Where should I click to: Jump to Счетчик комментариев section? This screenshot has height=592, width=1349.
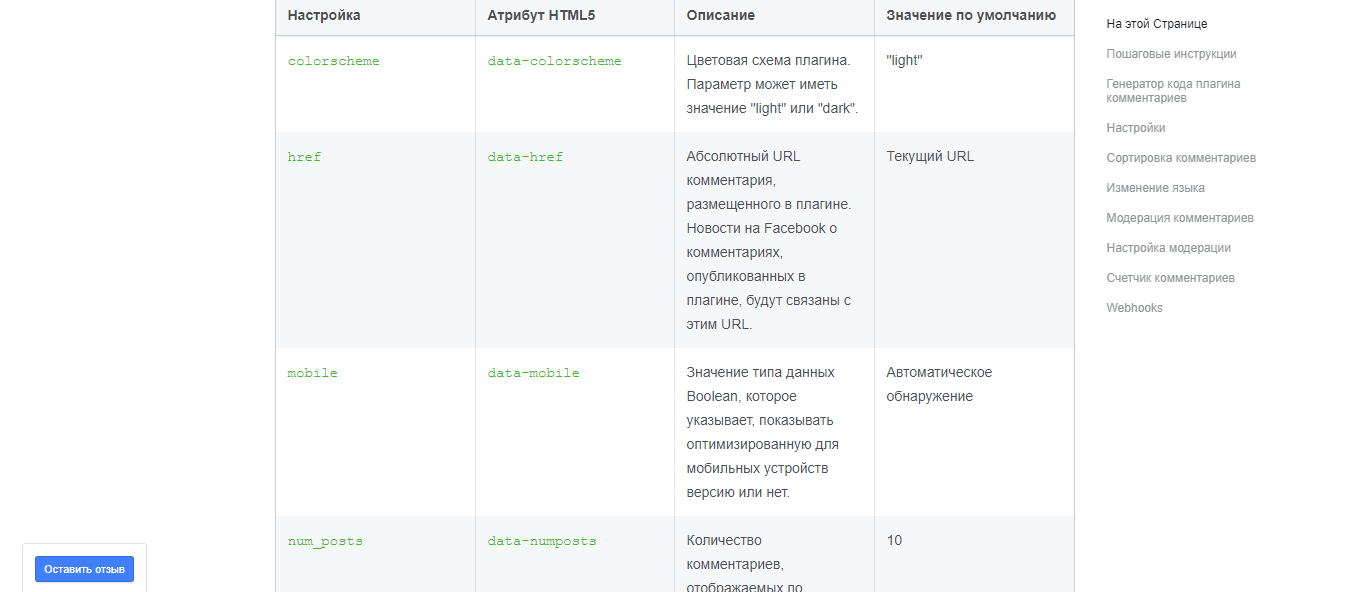click(x=1170, y=278)
